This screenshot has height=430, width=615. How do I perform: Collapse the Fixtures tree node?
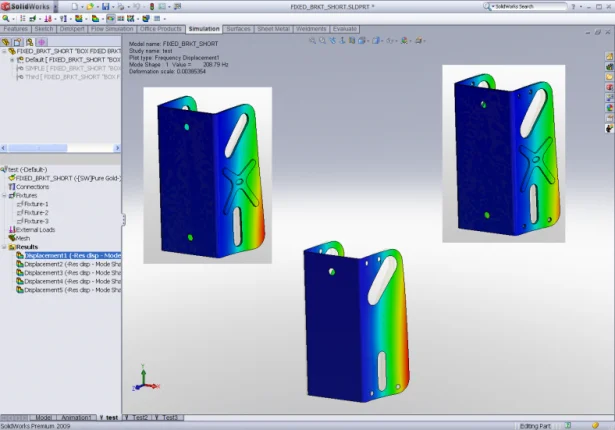click(5, 195)
